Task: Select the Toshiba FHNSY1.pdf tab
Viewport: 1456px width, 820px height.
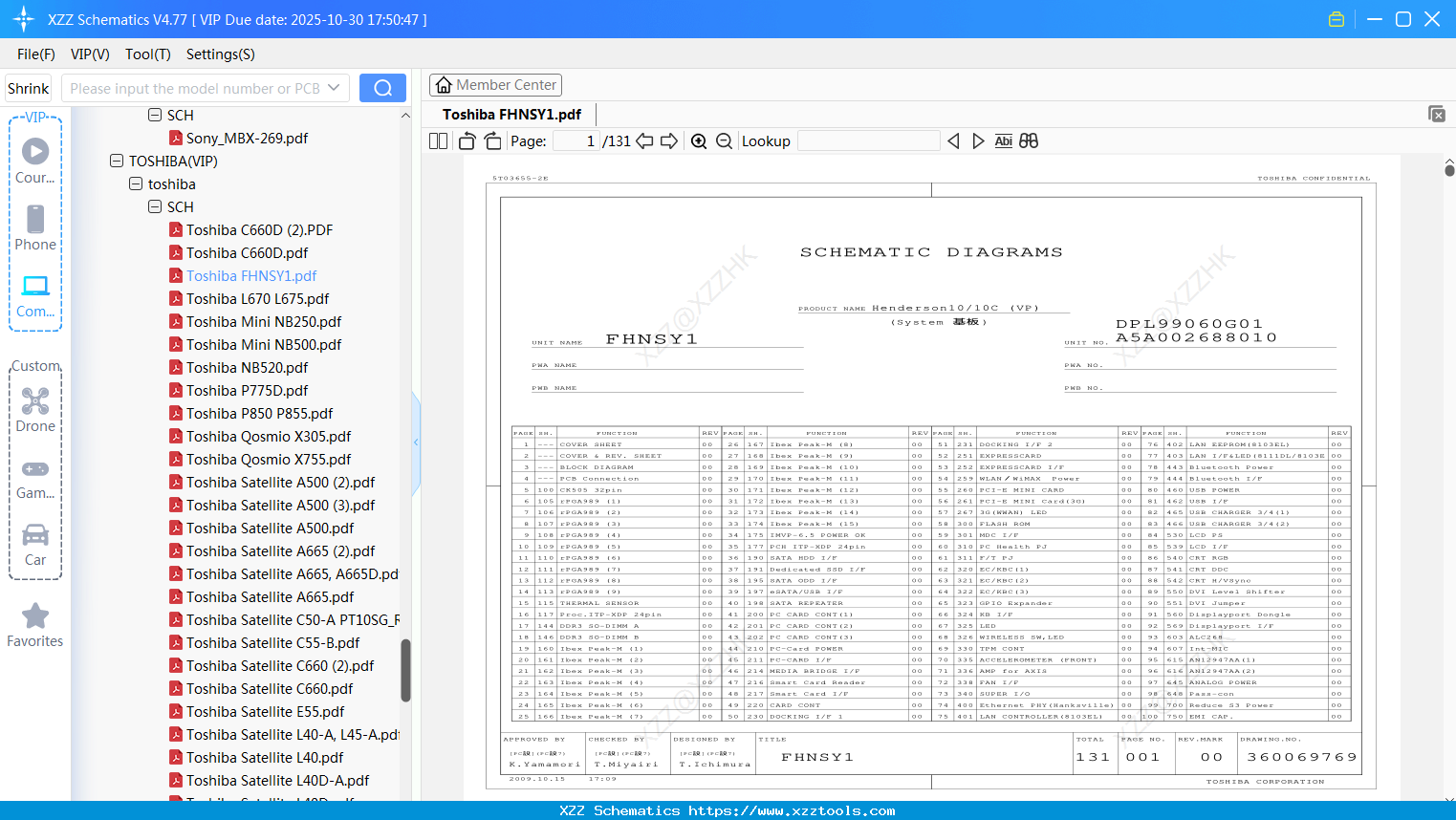Action: coord(512,115)
